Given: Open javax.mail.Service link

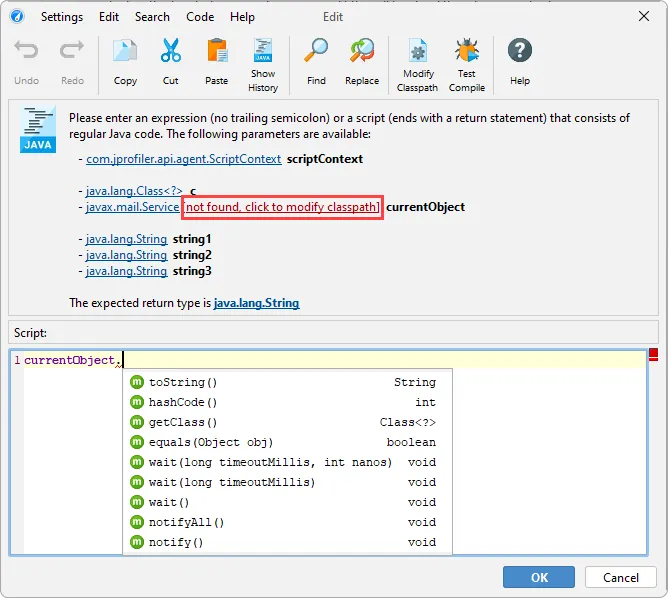Looking at the screenshot, I should pos(132,207).
